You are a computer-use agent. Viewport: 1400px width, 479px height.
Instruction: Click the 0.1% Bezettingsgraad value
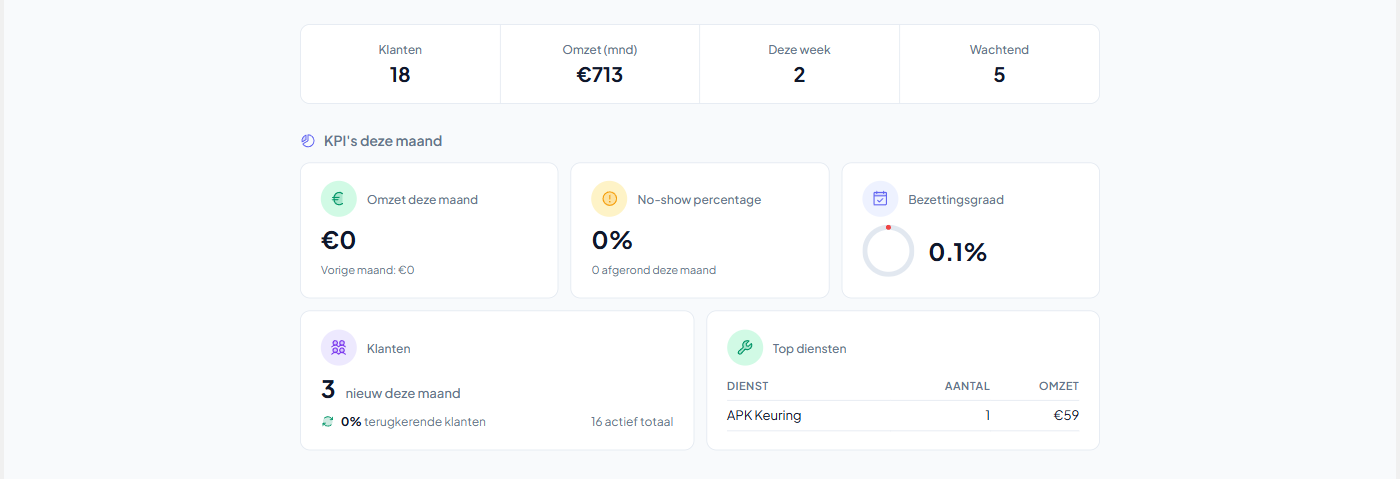(x=958, y=252)
